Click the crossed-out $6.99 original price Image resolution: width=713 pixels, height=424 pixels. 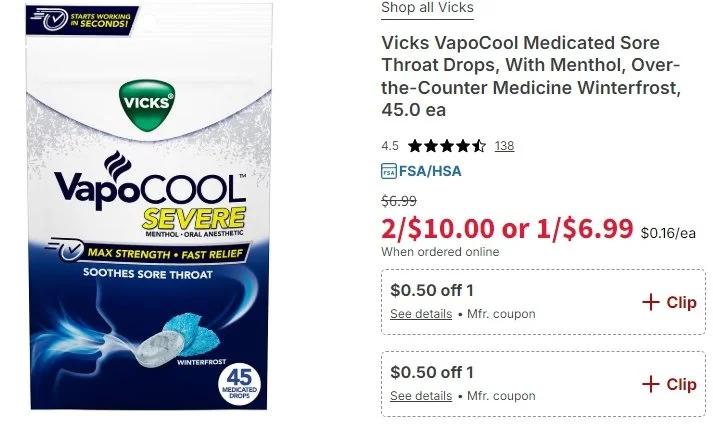[399, 201]
